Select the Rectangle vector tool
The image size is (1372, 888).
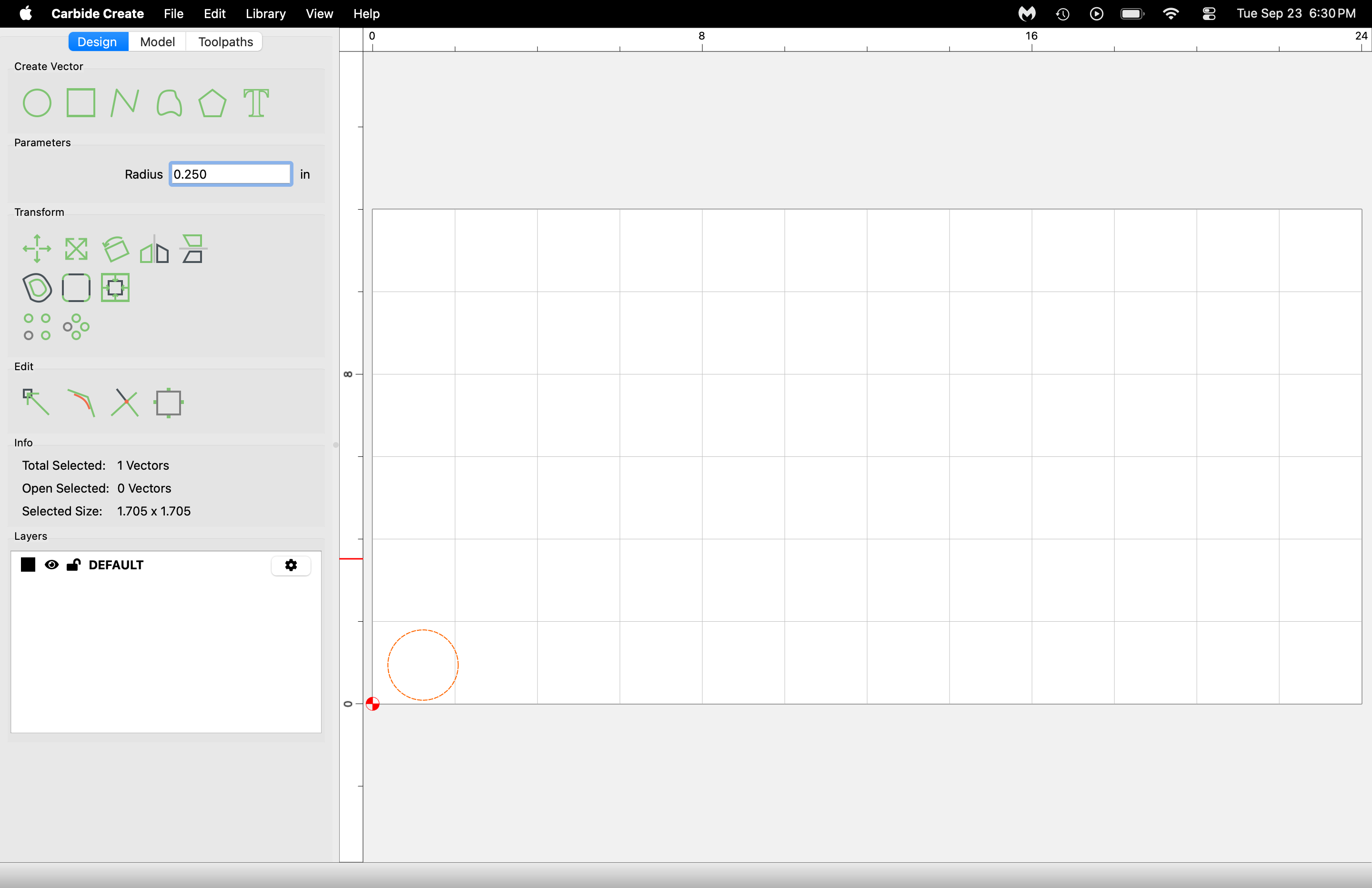click(81, 103)
